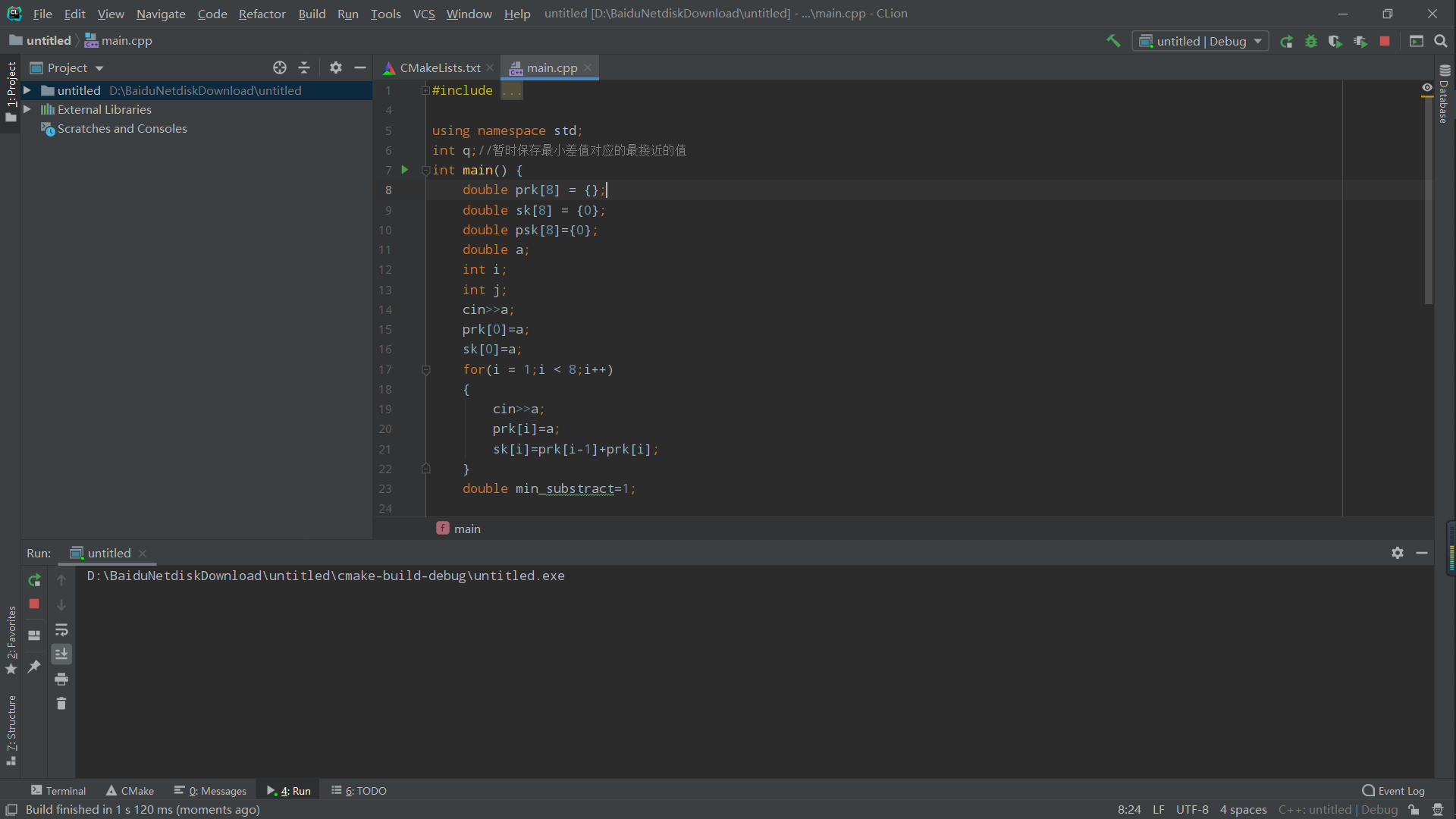Toggle Soft-Wrap in Run console
Image resolution: width=1456 pixels, height=819 pixels.
point(61,629)
